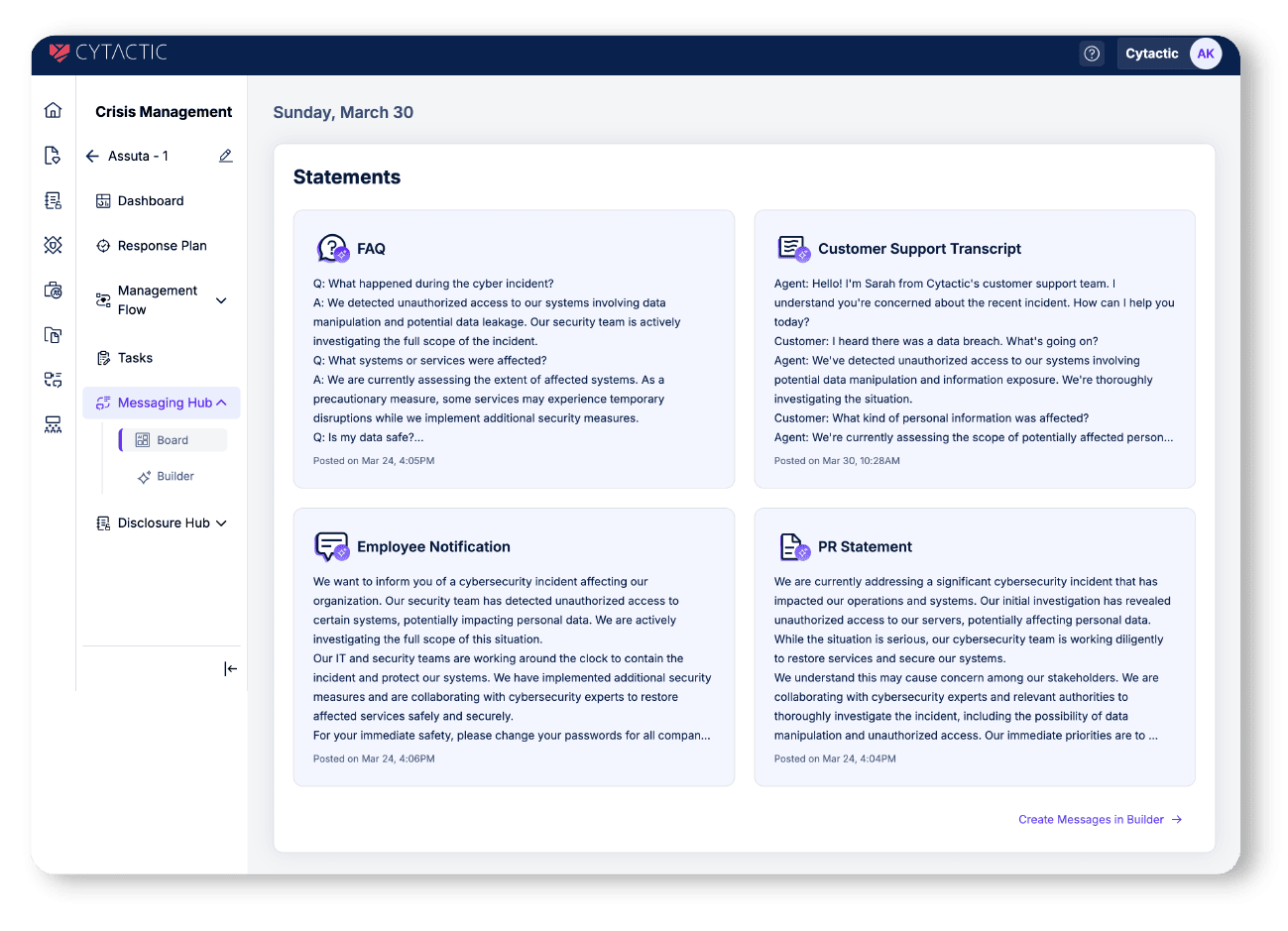Click 'Posted on Mar 30, 10:28AM' timestamp
The image size is (1288, 931).
837,461
